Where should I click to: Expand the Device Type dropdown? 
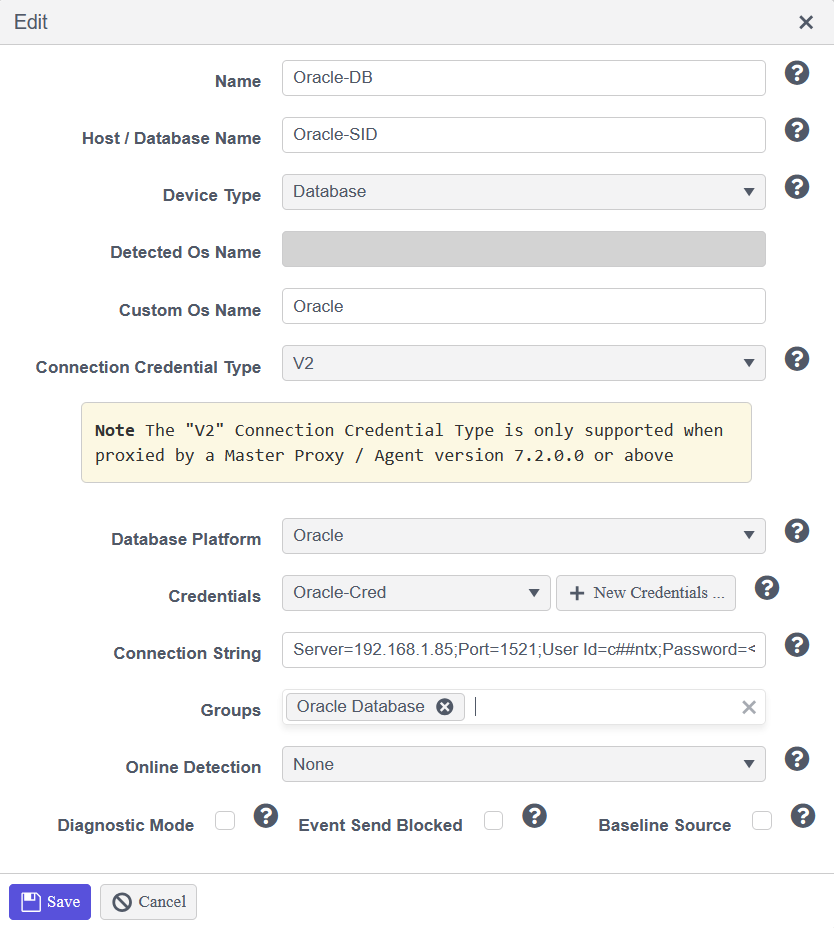[524, 192]
